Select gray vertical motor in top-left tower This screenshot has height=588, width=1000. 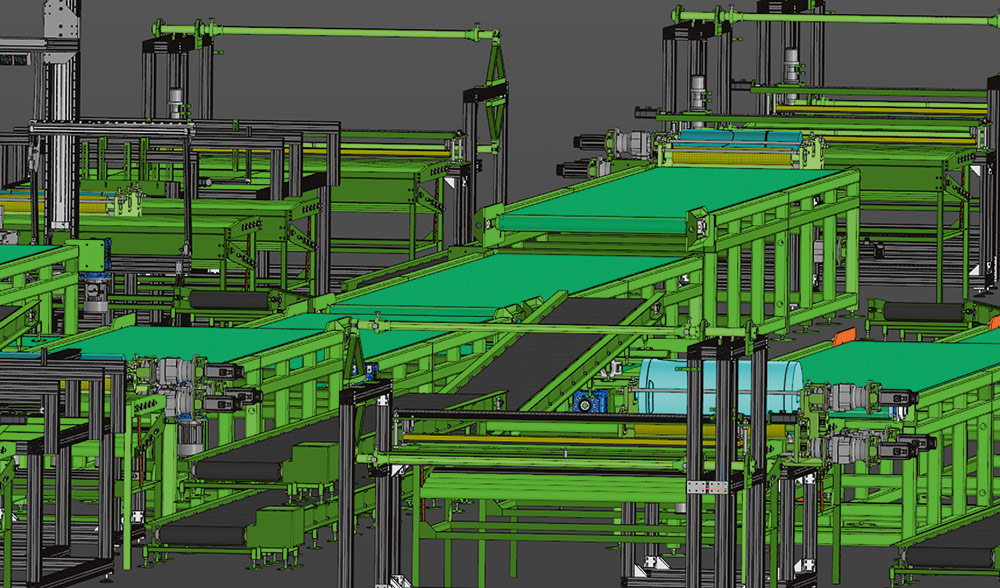point(176,102)
